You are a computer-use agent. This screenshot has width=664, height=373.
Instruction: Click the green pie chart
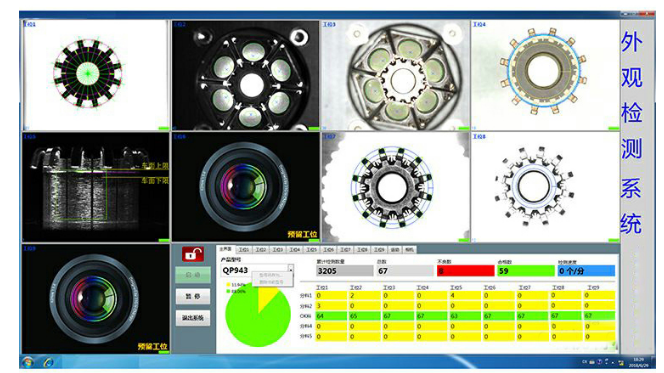point(258,316)
